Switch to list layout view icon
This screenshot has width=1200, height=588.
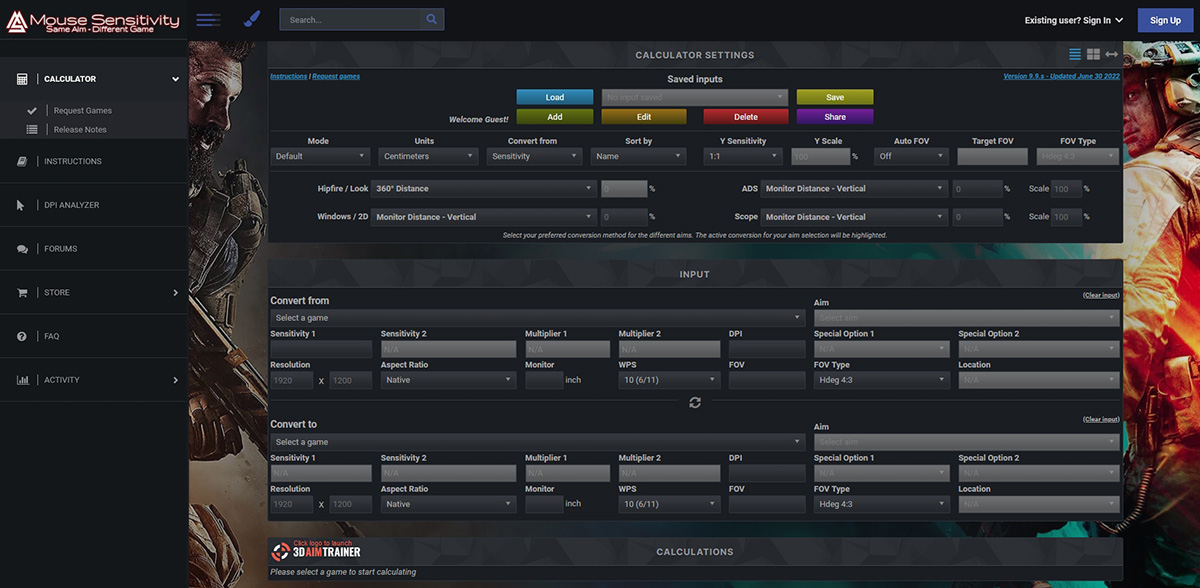pyautogui.click(x=1075, y=54)
